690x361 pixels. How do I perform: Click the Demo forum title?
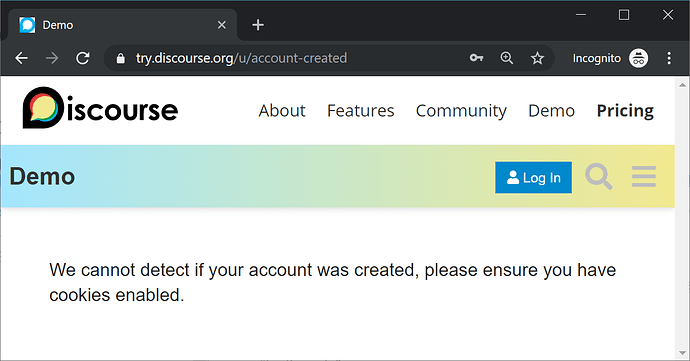tap(42, 177)
